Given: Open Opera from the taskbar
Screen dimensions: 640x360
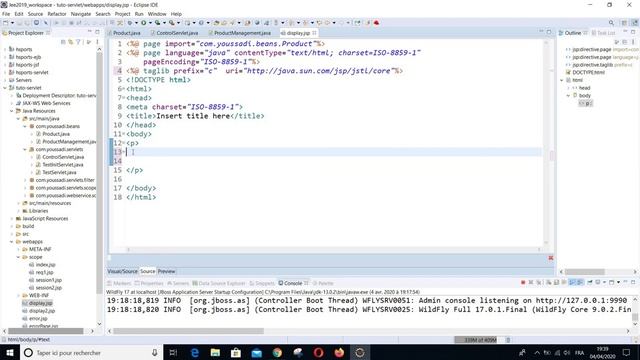Looking at the screenshot, I should pos(318,352).
